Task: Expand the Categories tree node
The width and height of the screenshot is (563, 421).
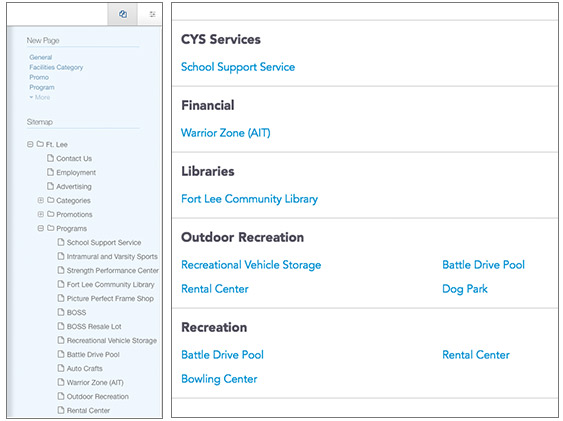Action: click(41, 200)
